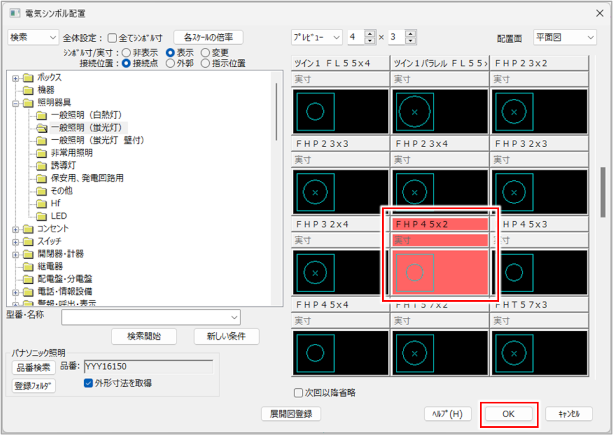Open the 検索 dropdown at top left
The image size is (613, 435).
tap(32, 37)
